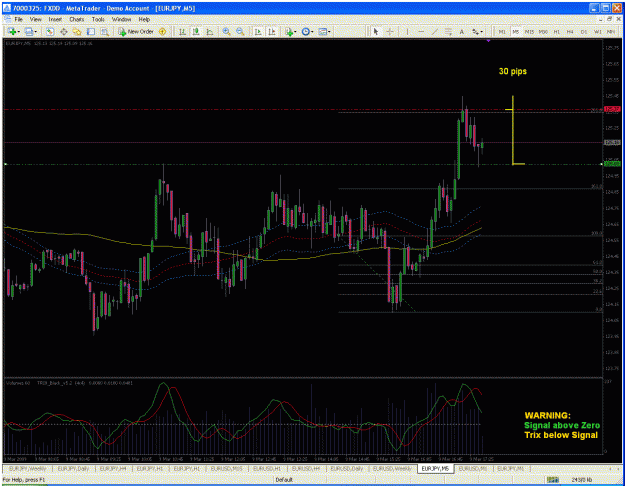This screenshot has width=625, height=486.
Task: Switch chart to line chart style
Action: pyautogui.click(x=210, y=31)
